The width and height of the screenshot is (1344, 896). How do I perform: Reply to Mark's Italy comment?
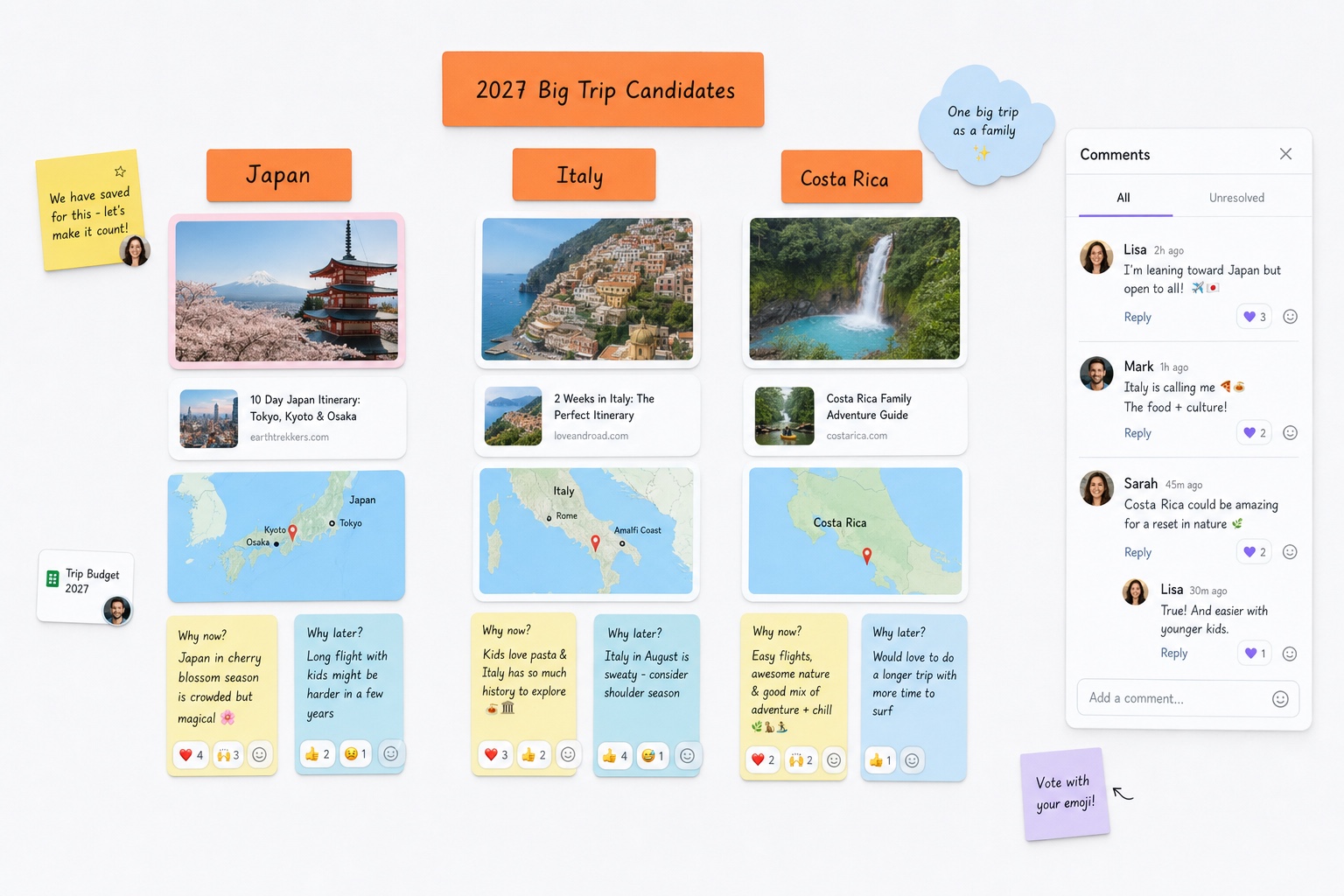(1137, 433)
